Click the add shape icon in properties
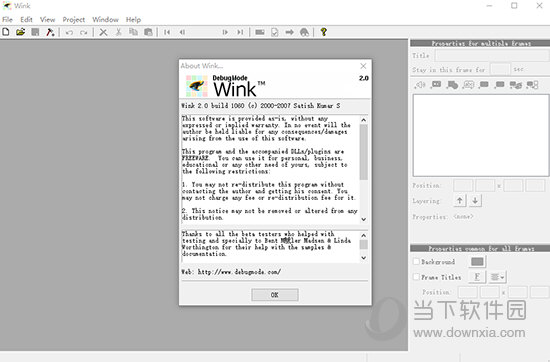The image size is (550, 362). 452,85
